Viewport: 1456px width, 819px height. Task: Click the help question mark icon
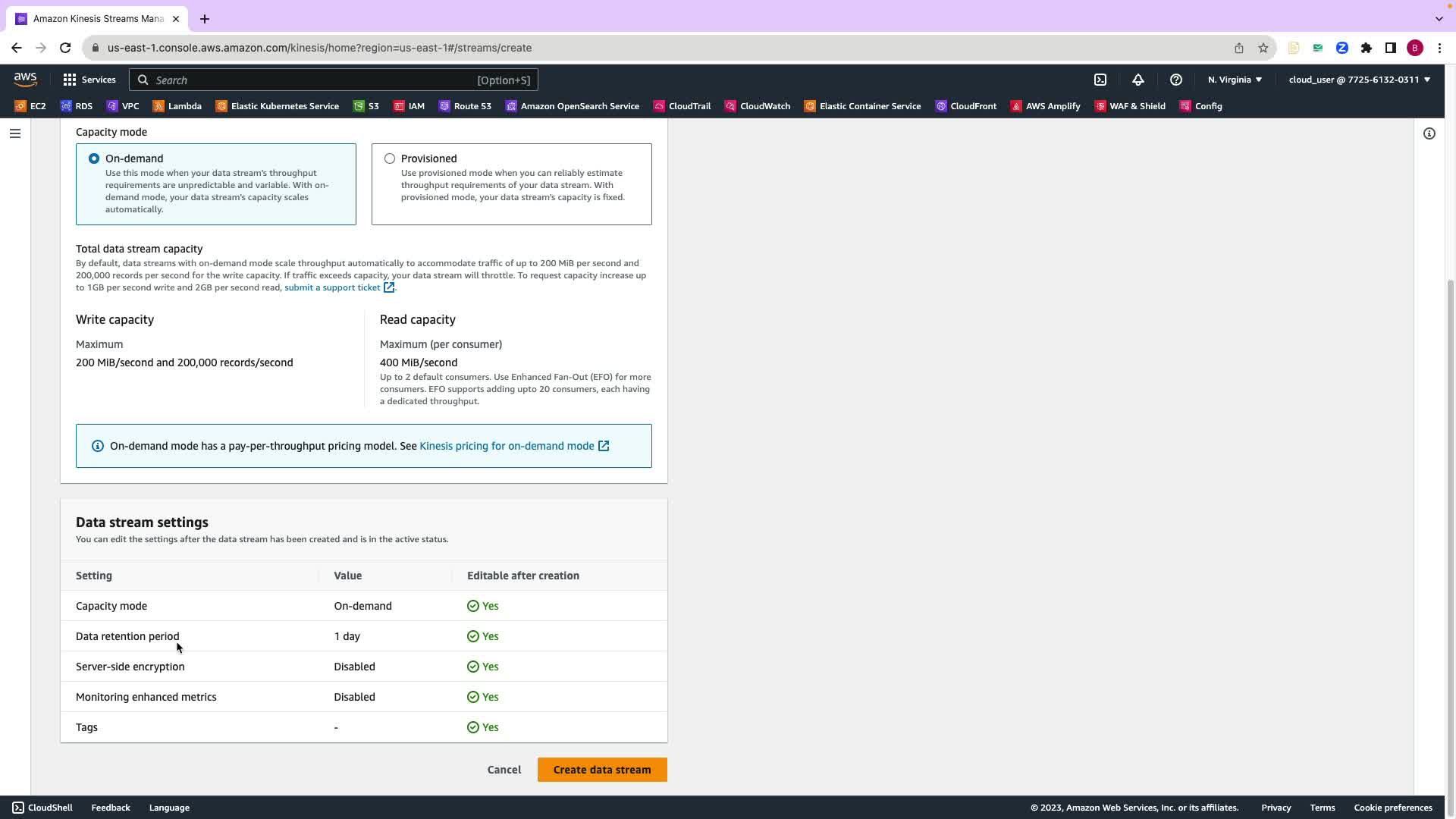click(1176, 80)
